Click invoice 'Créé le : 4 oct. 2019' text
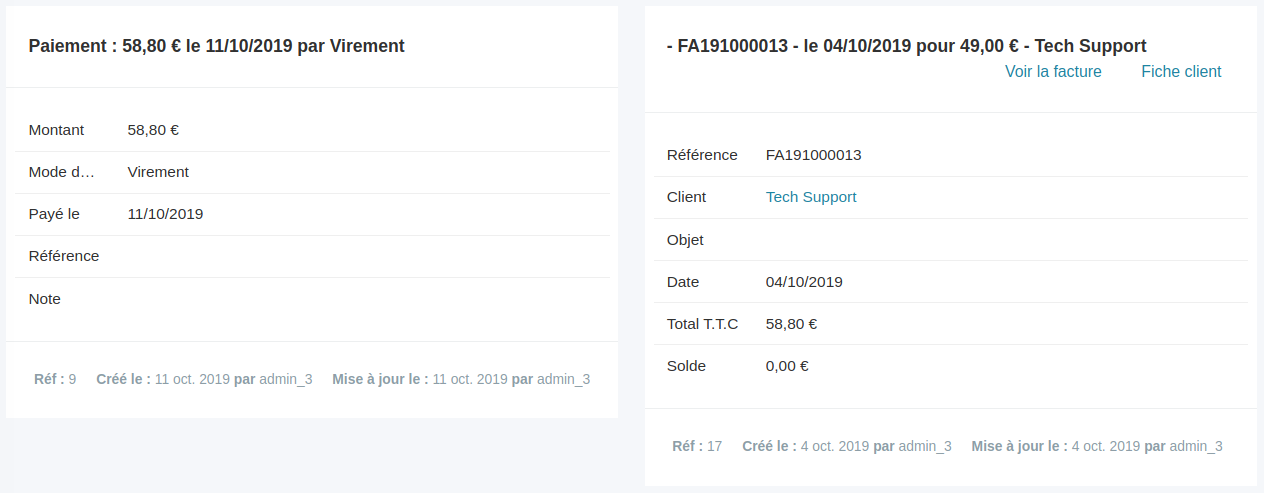This screenshot has width=1264, height=493. coord(806,446)
